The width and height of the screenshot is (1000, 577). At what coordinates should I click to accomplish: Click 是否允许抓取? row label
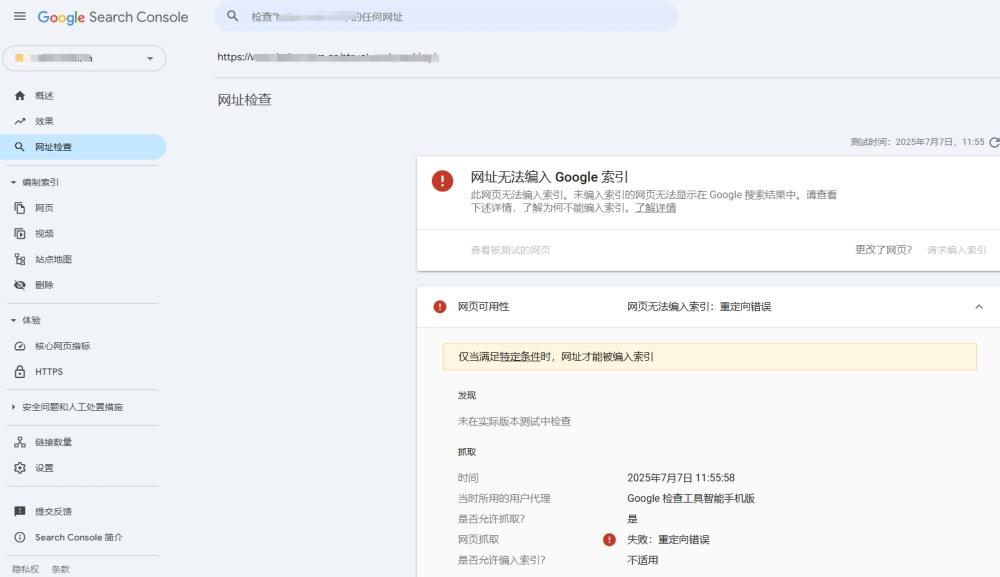pos(491,519)
